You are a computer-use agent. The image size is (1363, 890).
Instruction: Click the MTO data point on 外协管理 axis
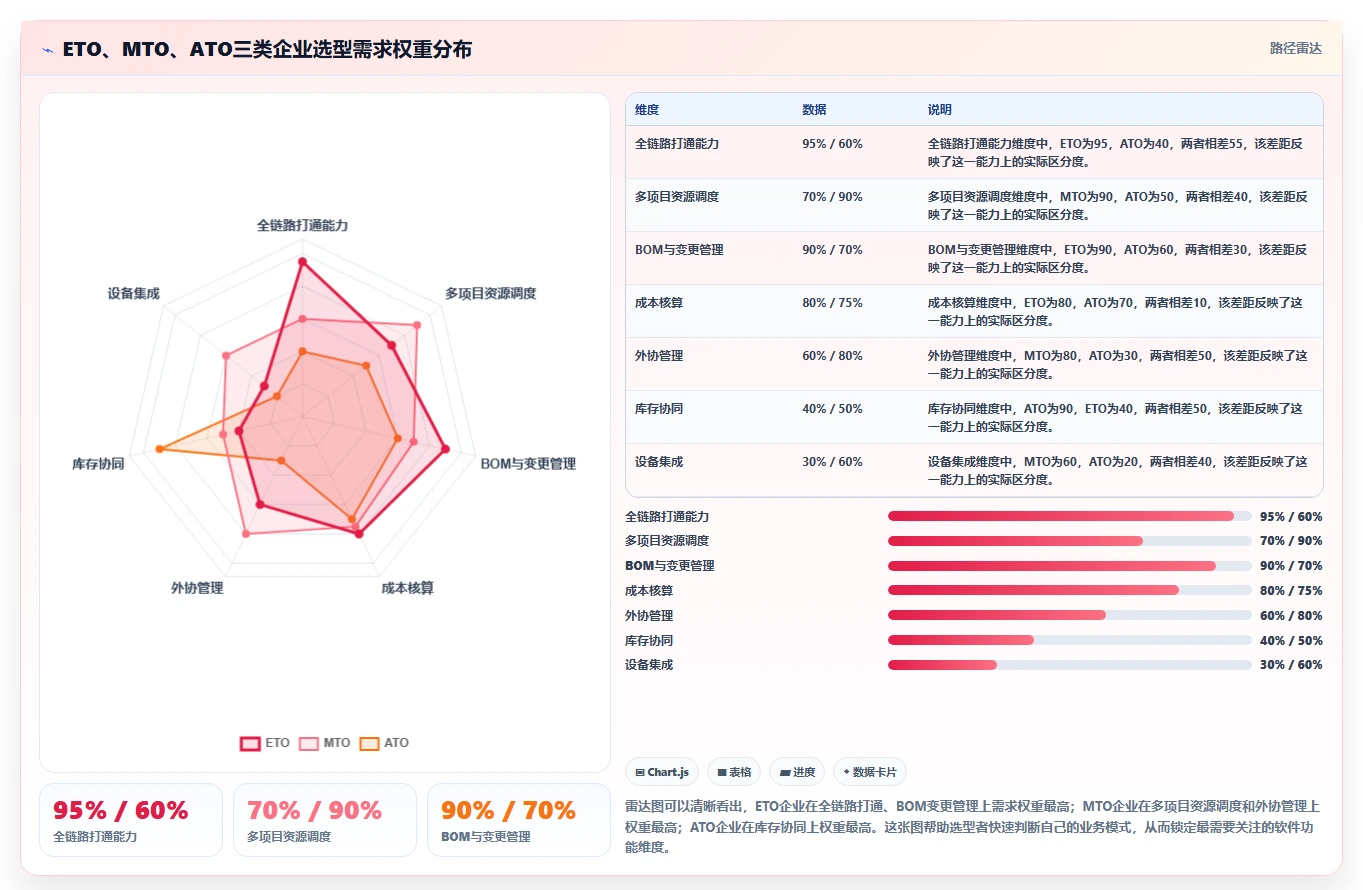246,534
